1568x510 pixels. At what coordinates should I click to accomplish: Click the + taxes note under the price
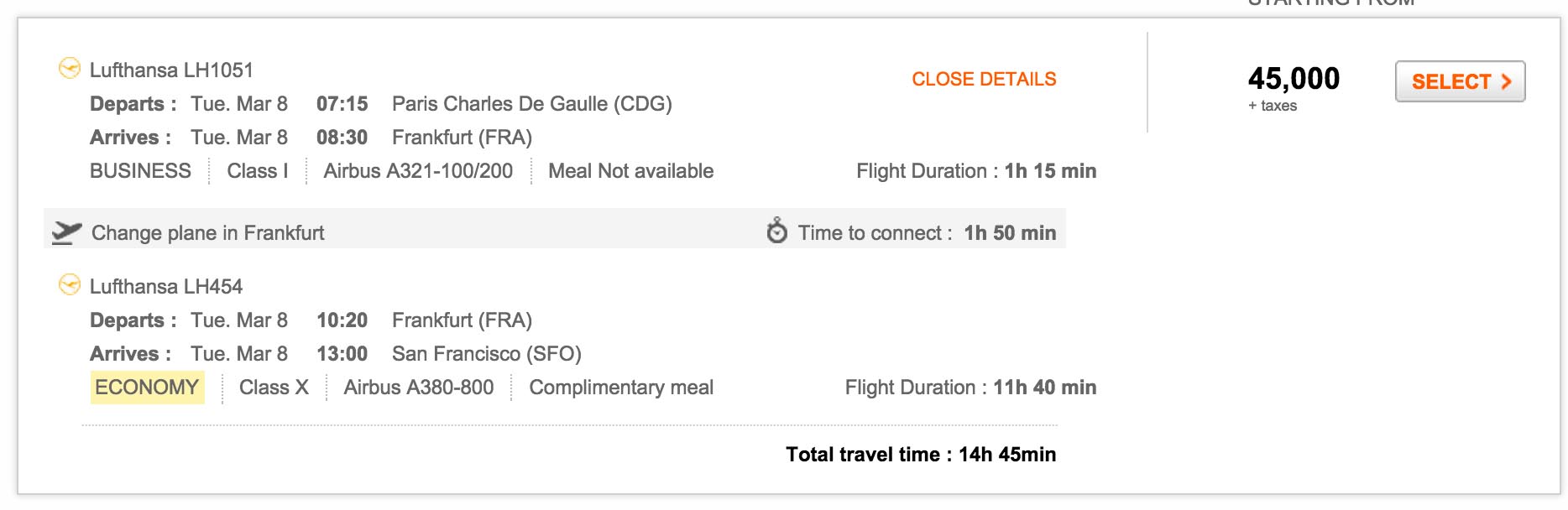pos(1272,106)
